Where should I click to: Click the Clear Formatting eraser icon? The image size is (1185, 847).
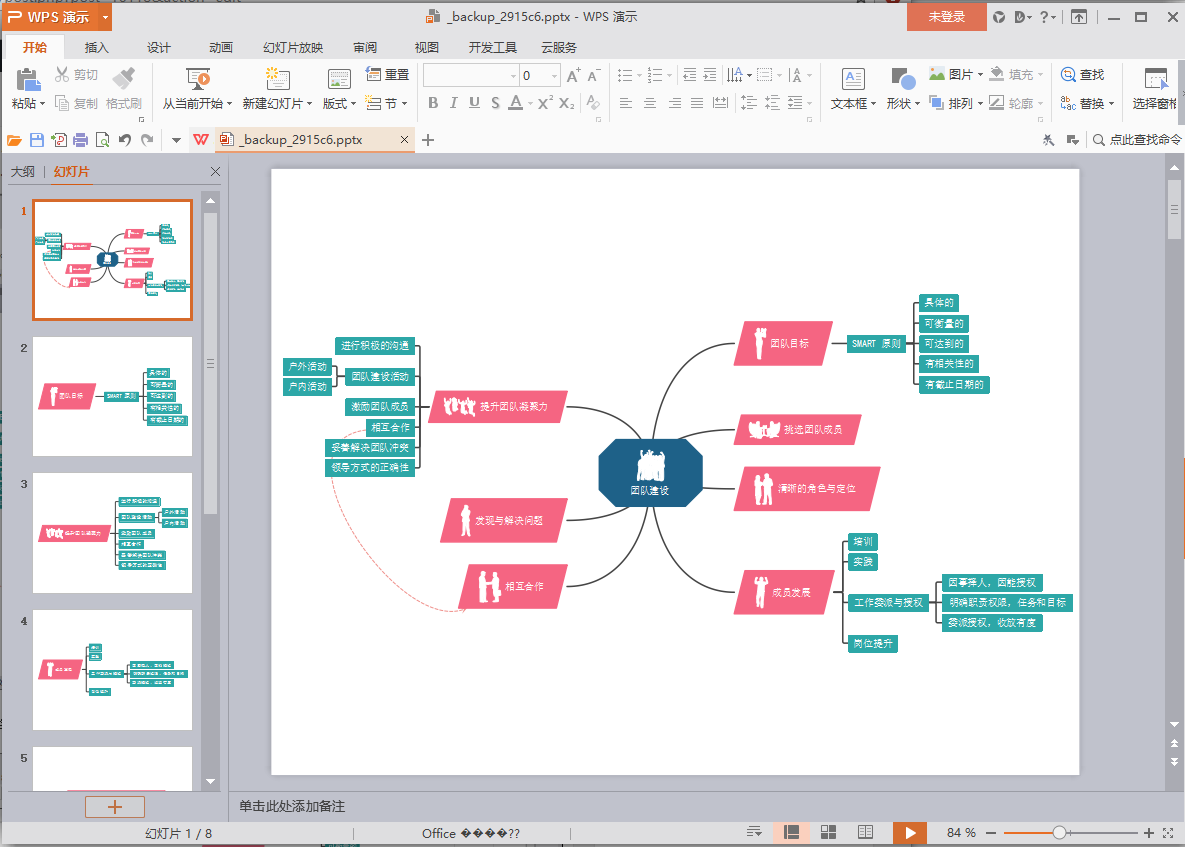(x=593, y=103)
